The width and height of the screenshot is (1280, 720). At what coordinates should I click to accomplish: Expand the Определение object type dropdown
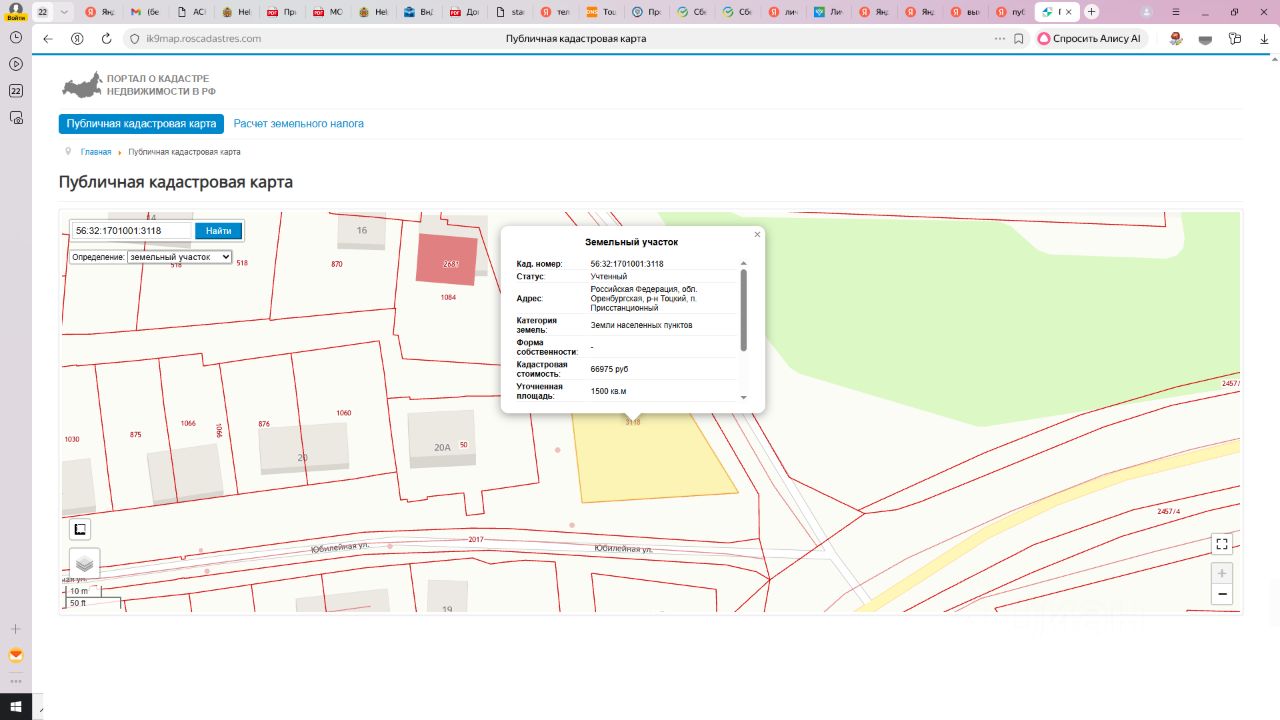179,257
